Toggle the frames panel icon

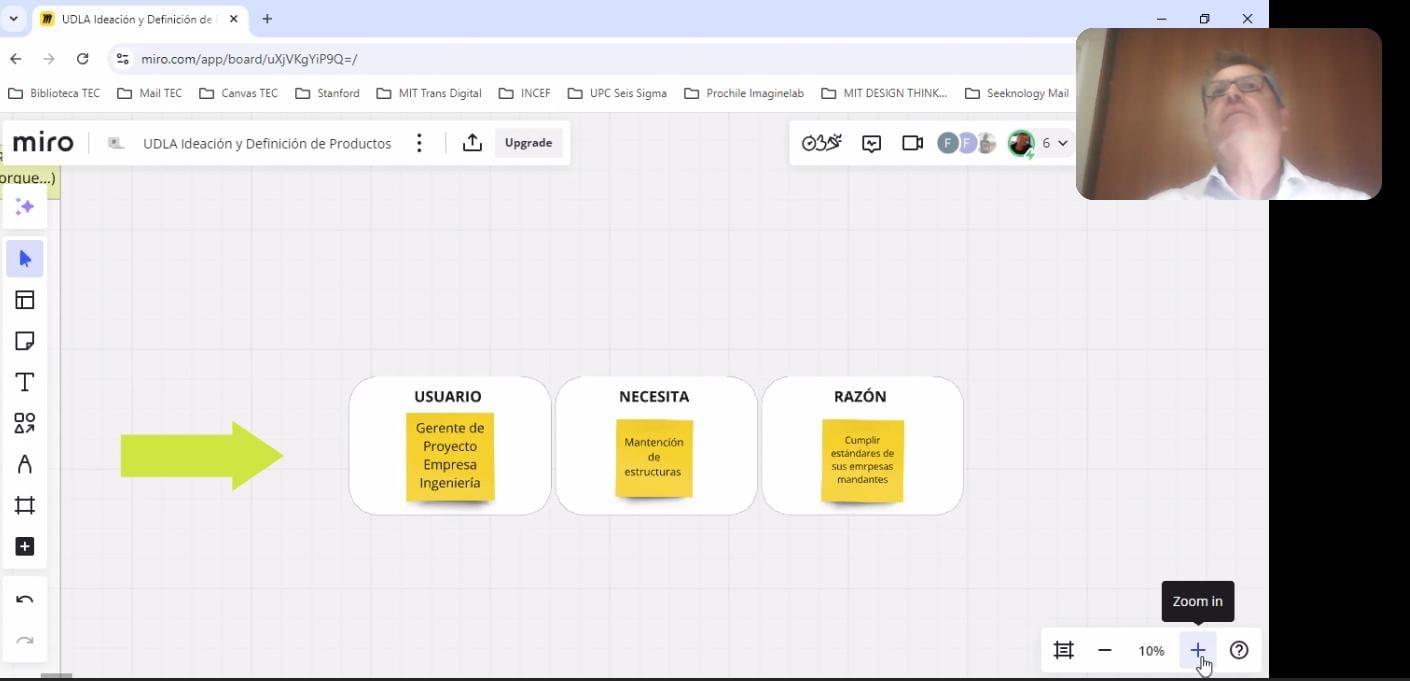click(x=1064, y=650)
